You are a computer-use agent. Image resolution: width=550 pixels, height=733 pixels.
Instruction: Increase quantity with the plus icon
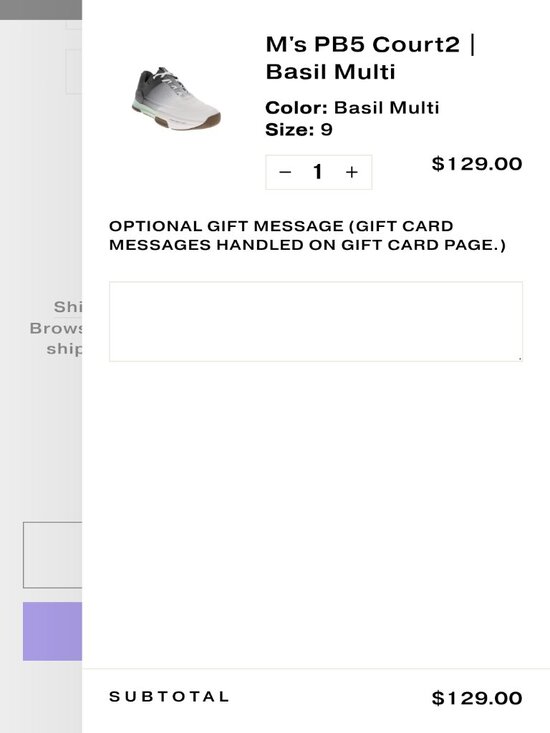coord(352,172)
